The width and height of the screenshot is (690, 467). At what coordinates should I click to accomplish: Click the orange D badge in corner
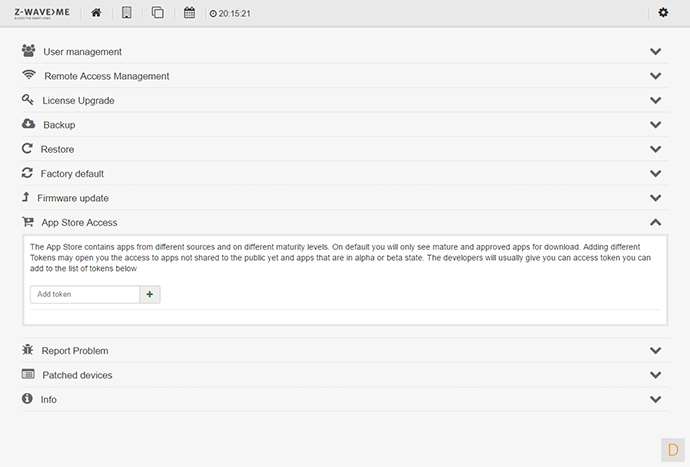[x=672, y=448]
